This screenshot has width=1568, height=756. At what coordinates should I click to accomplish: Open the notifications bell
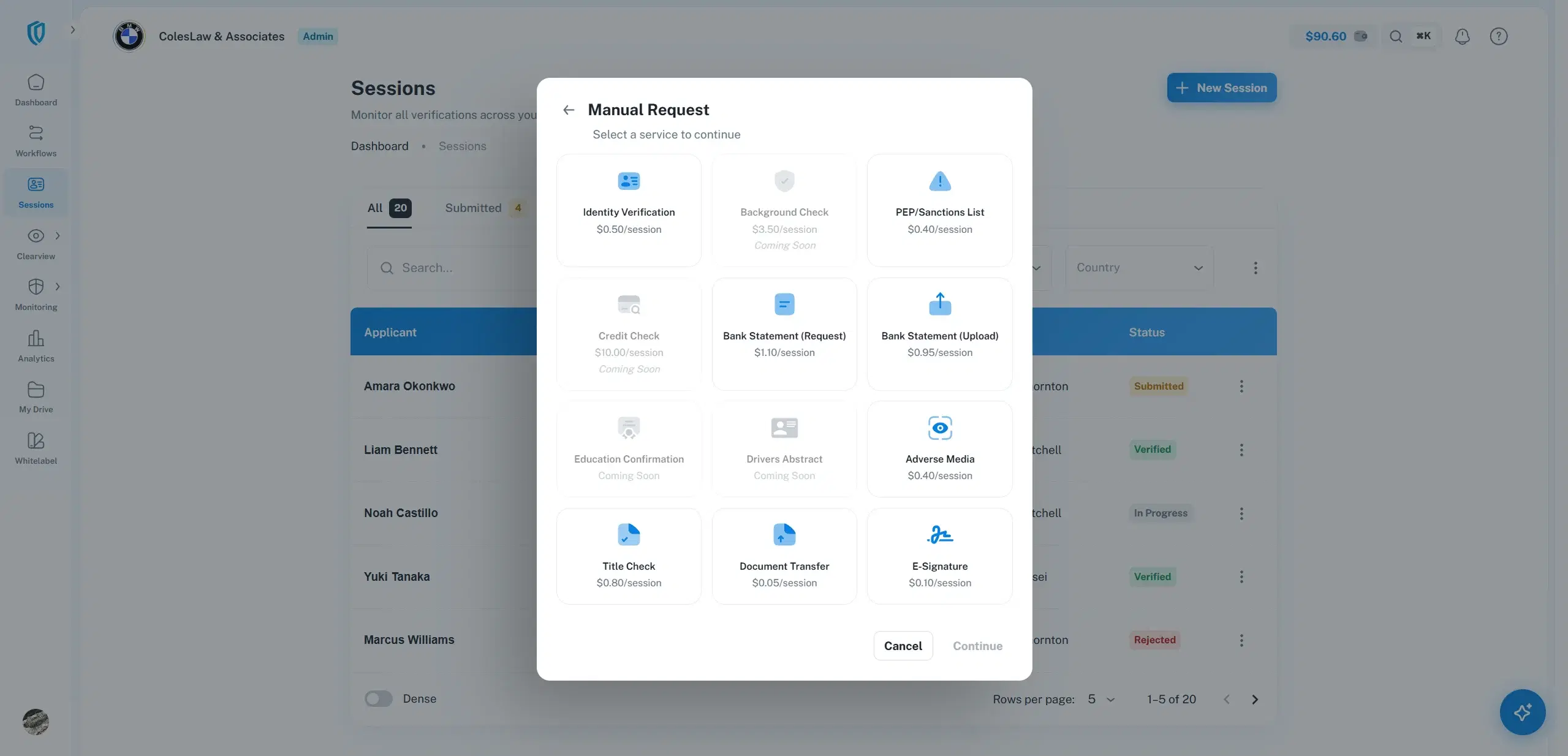(1462, 37)
